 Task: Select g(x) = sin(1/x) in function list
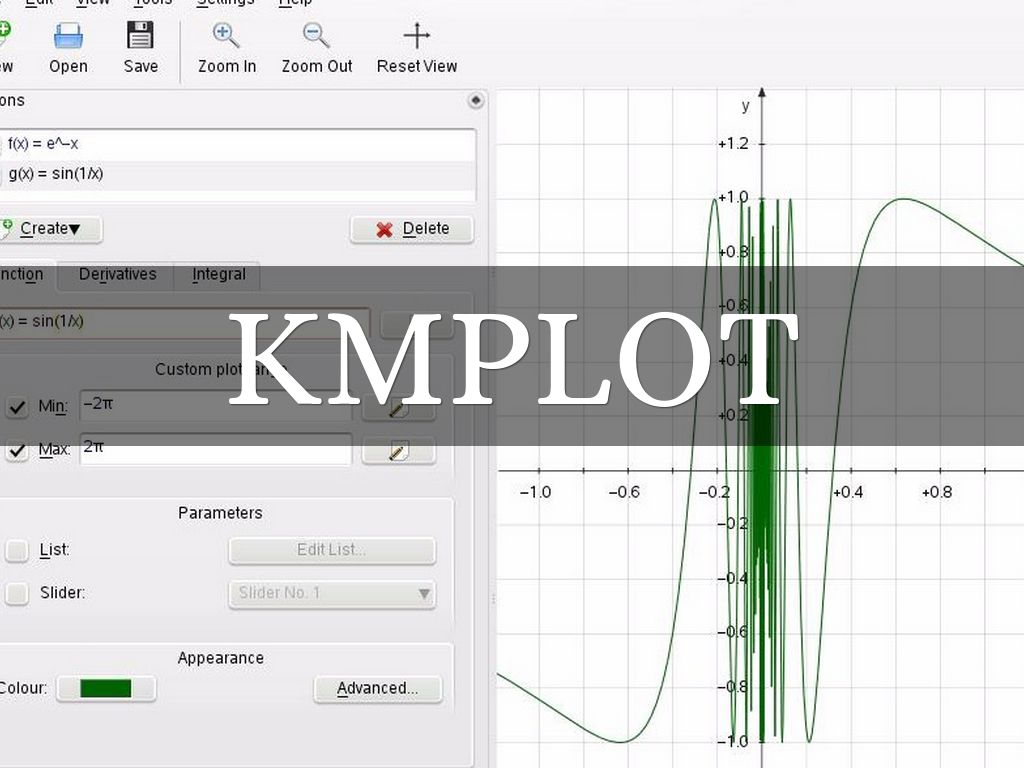pos(56,174)
